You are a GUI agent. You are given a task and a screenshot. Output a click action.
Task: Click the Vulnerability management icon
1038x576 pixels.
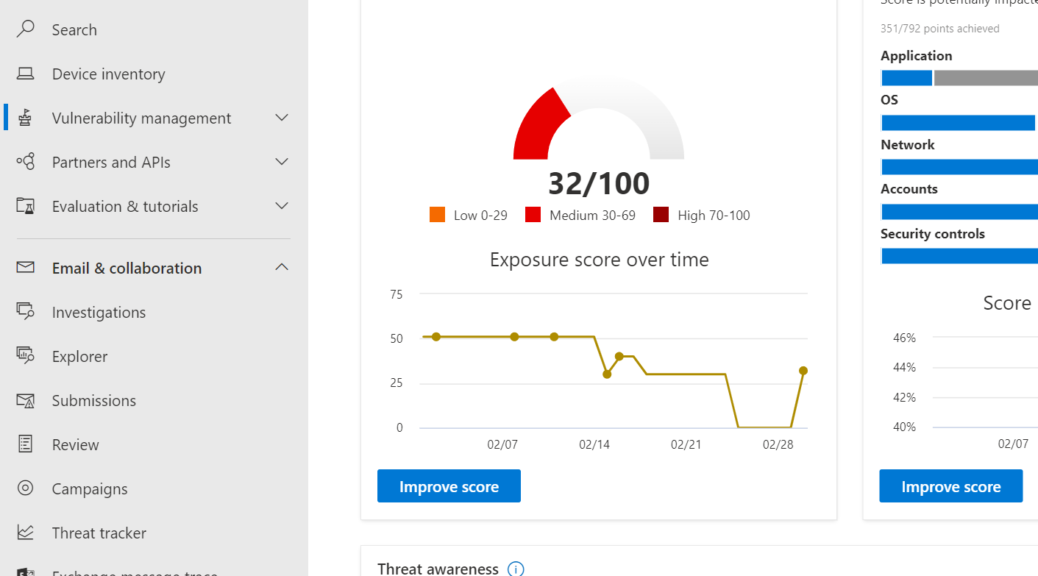(25, 118)
